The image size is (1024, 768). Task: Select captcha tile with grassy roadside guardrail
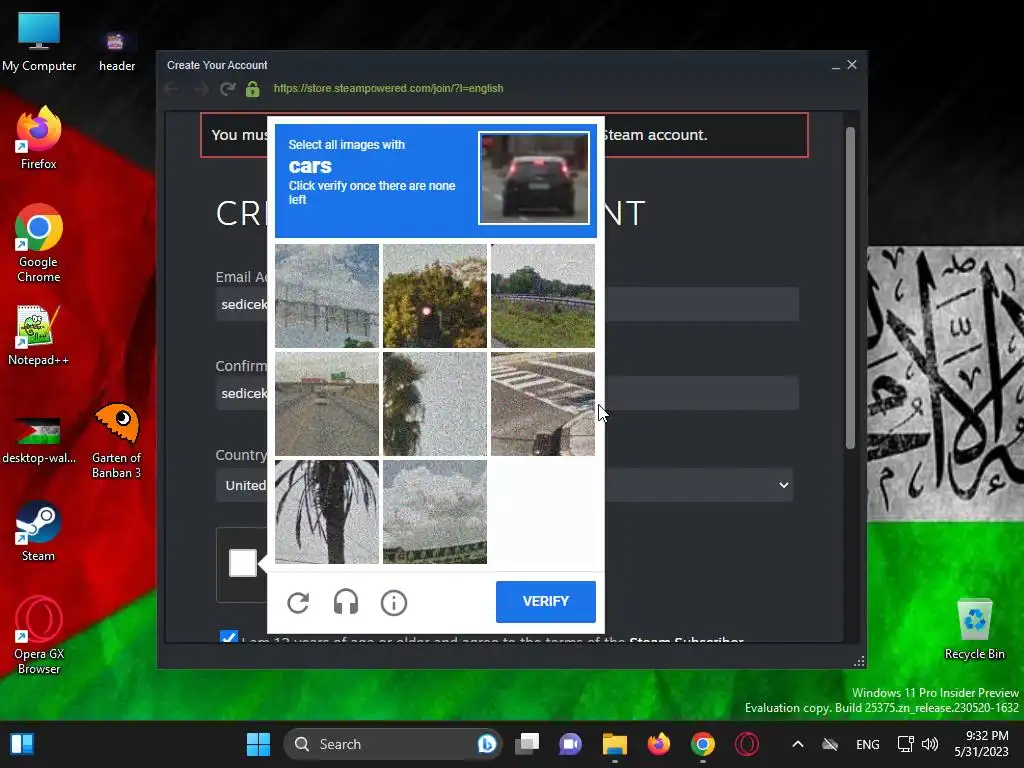click(x=543, y=296)
